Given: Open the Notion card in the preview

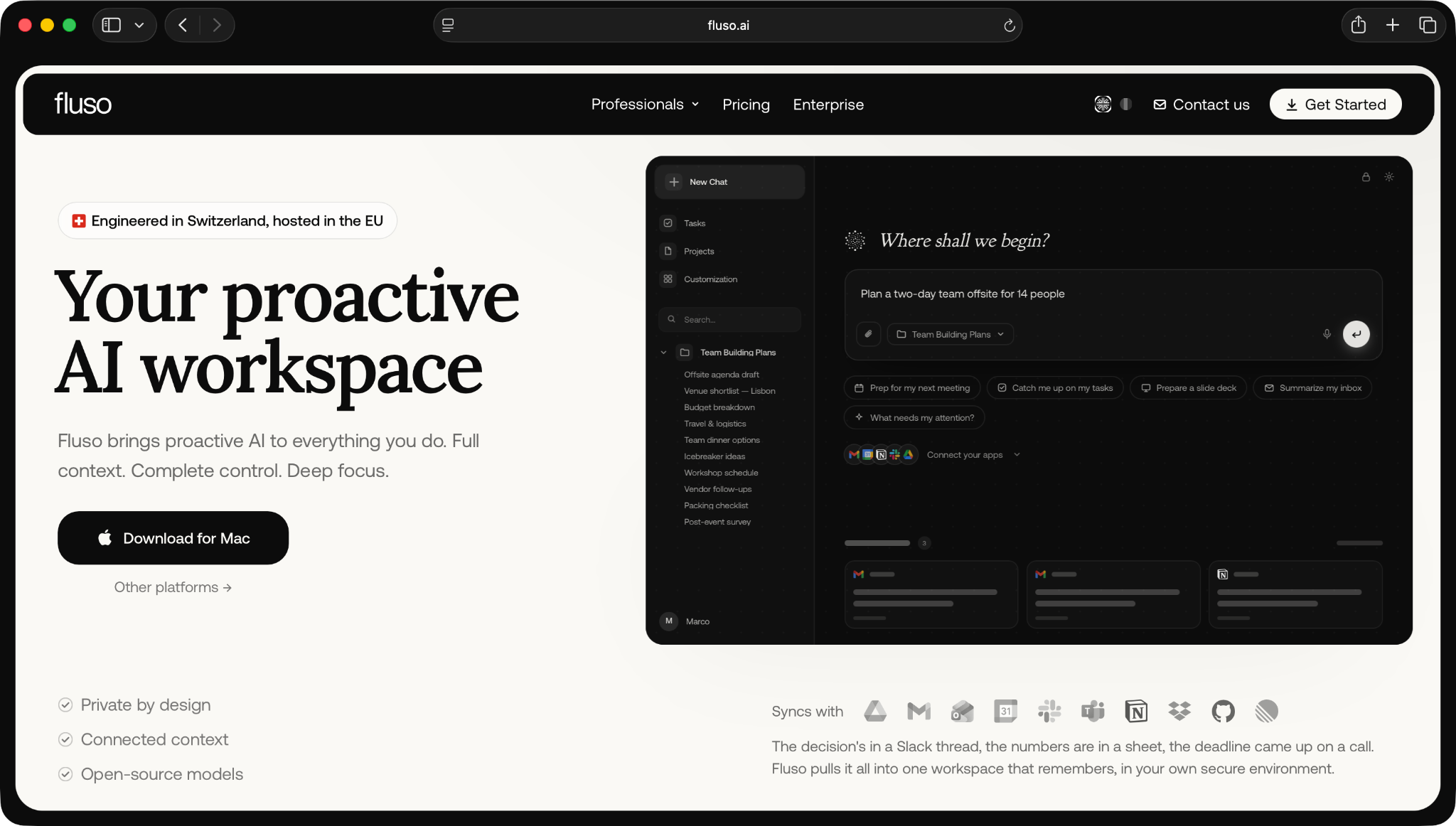Looking at the screenshot, I should click(x=1295, y=595).
